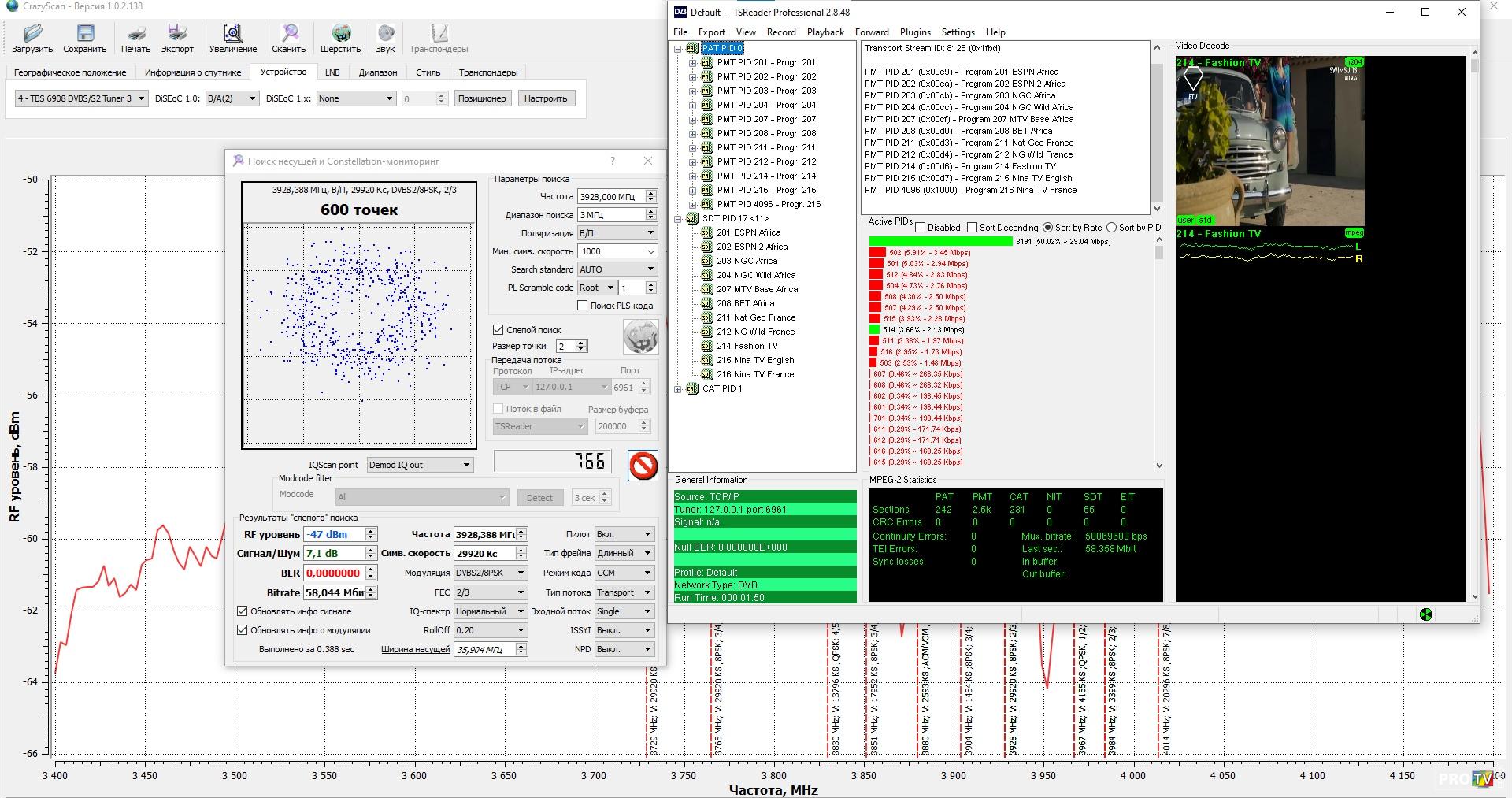Click the Позиционер button

pyautogui.click(x=481, y=98)
